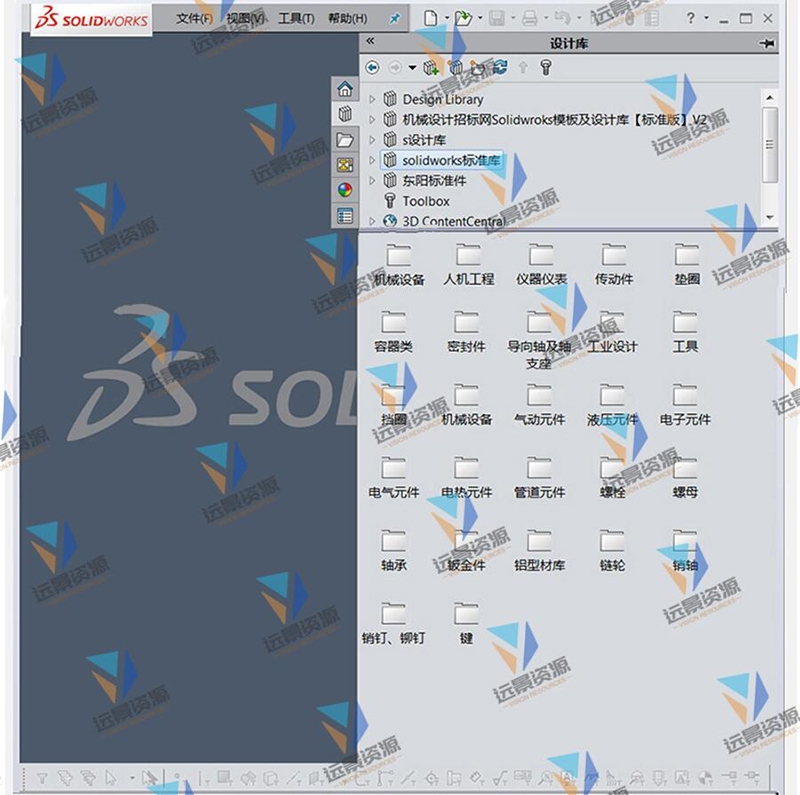Screen dimensions: 800x795
Task: Refresh the Design Library
Action: (x=501, y=67)
